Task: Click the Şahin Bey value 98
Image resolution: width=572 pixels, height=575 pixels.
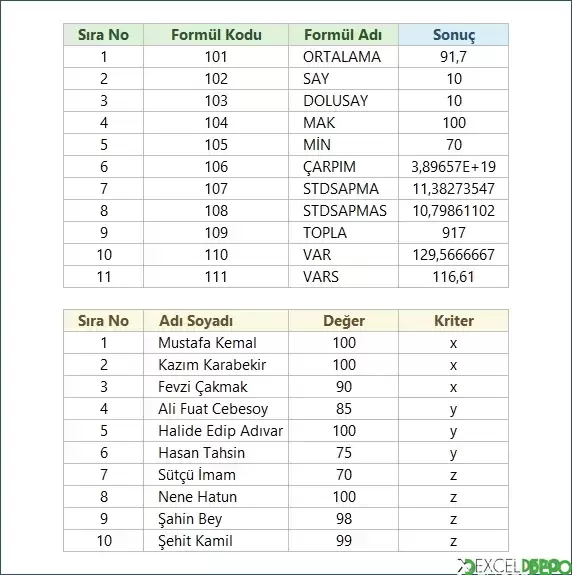Action: click(x=344, y=519)
